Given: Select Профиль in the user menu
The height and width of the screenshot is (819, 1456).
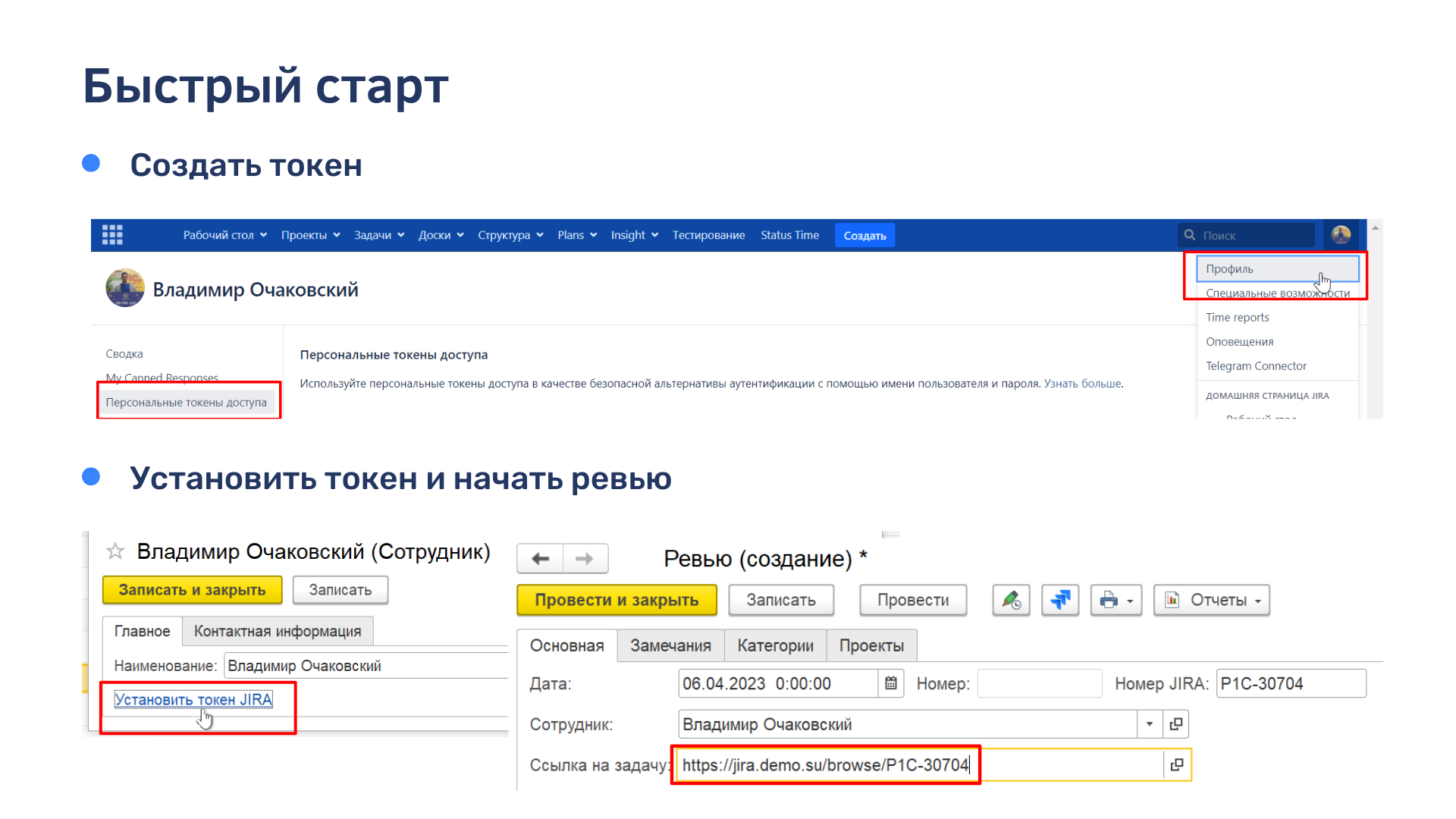Looking at the screenshot, I should point(1229,269).
